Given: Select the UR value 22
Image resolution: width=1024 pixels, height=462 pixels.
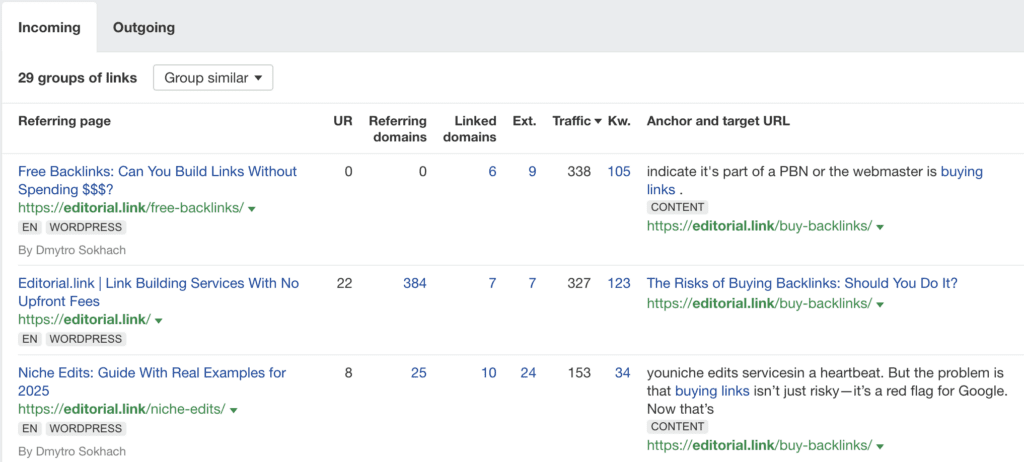Looking at the screenshot, I should coord(346,283).
